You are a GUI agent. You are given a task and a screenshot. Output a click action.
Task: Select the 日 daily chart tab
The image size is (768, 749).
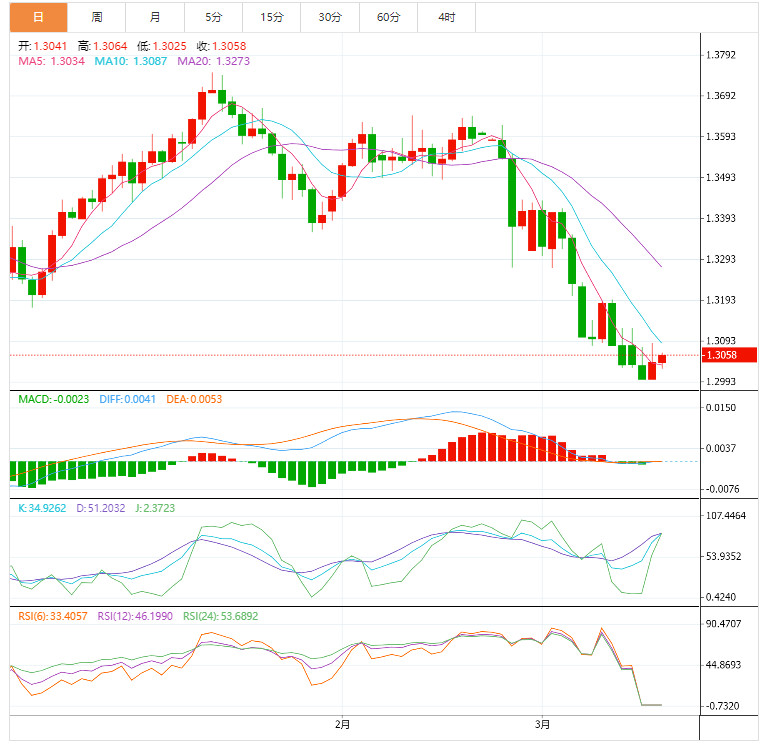[39, 17]
